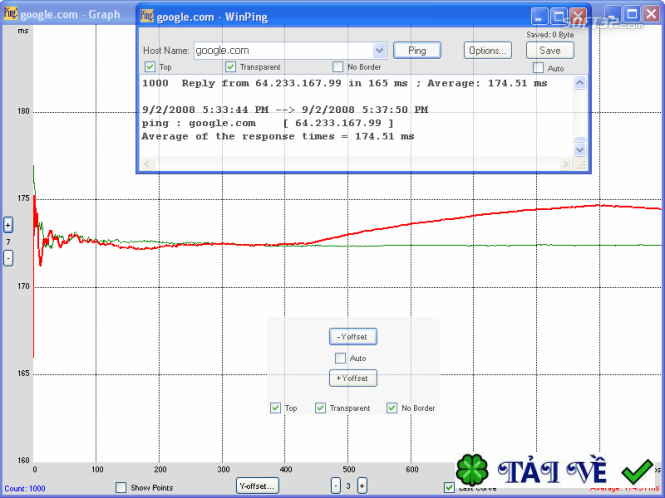Image resolution: width=665 pixels, height=498 pixels.
Task: Enable Auto save checkbox under Save
Action: pos(538,68)
